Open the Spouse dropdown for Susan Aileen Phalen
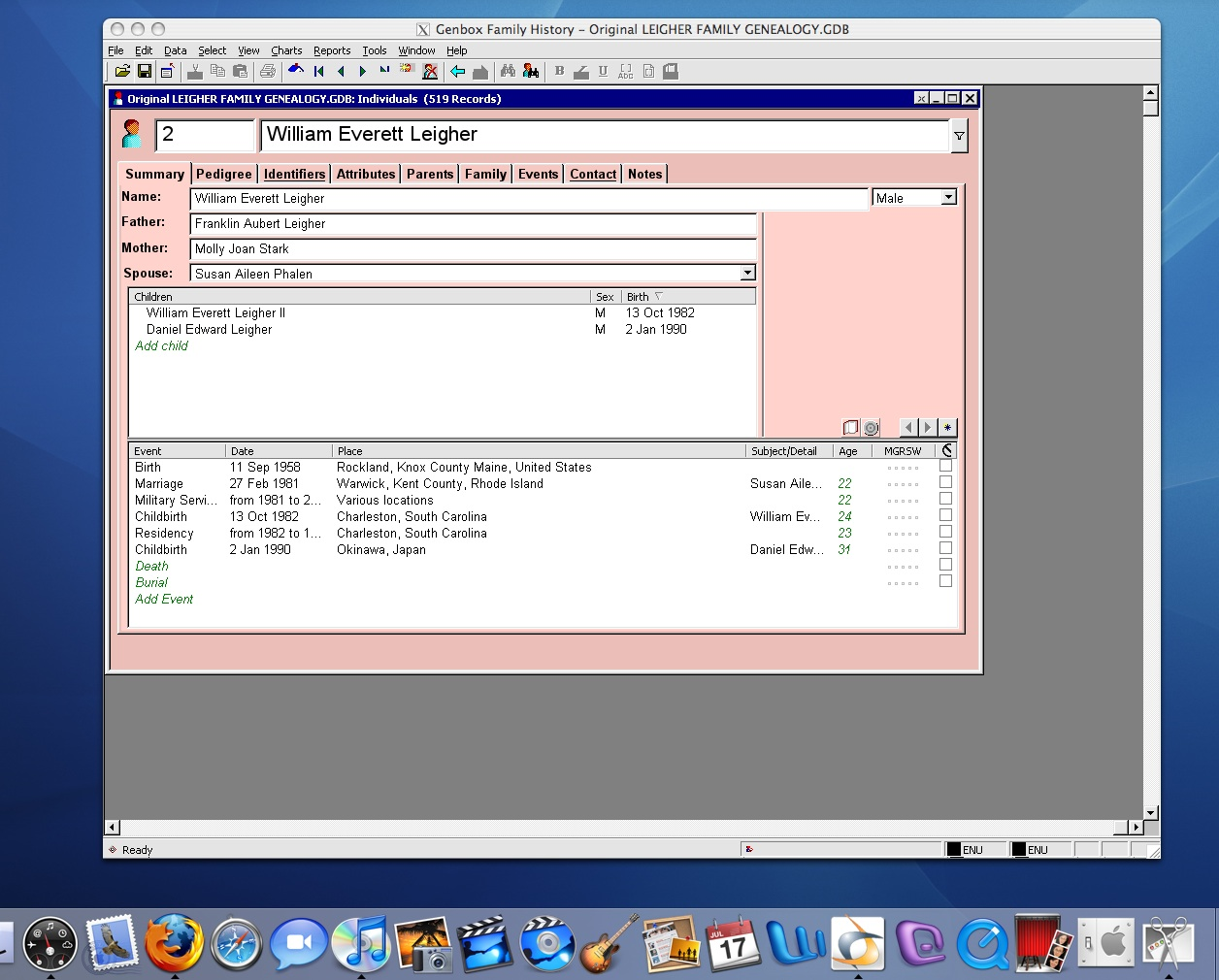 pos(746,273)
